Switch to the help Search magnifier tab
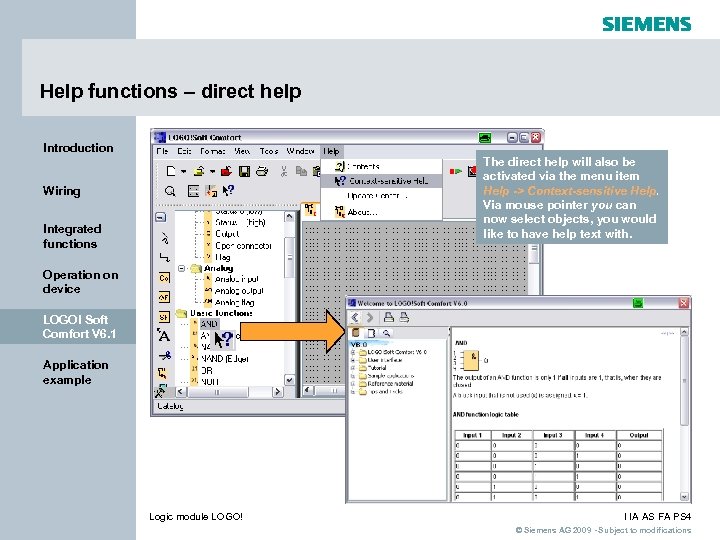 pos(387,333)
